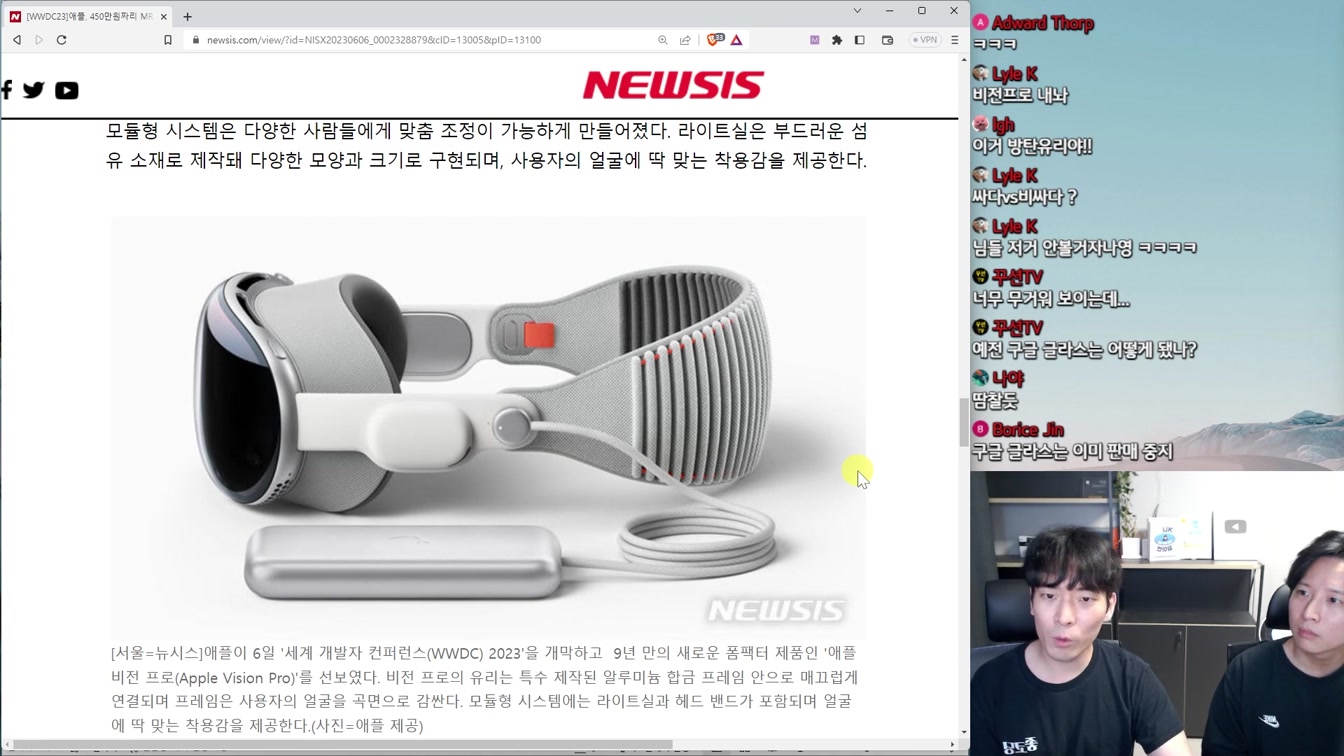The image size is (1344, 756).
Task: Expand the tab search dropdown arrow
Action: (x=857, y=11)
